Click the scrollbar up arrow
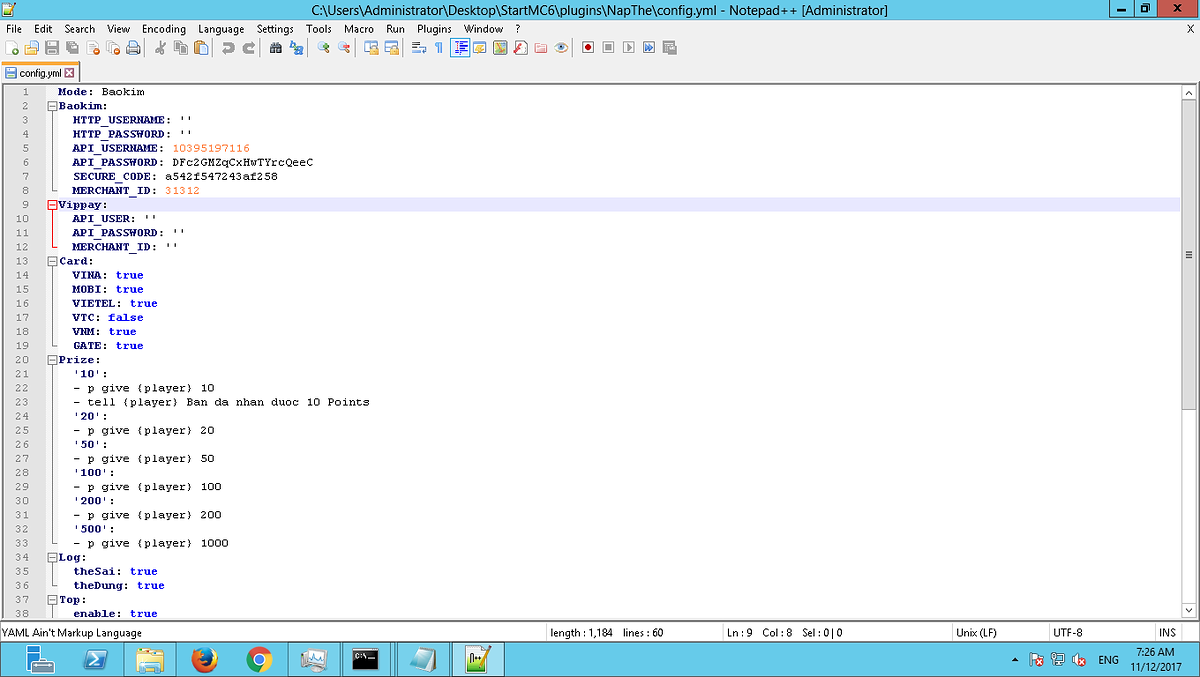This screenshot has width=1200, height=677. coord(1189,92)
